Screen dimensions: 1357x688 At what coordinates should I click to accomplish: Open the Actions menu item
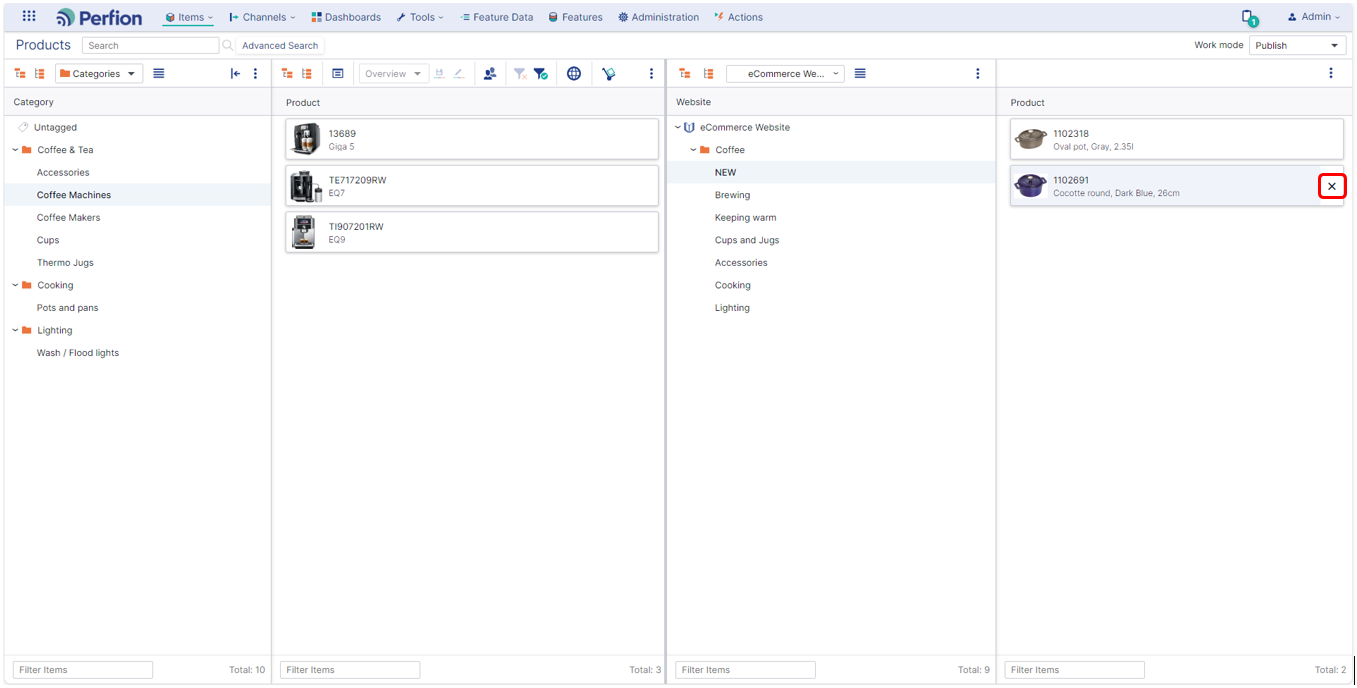coord(738,17)
